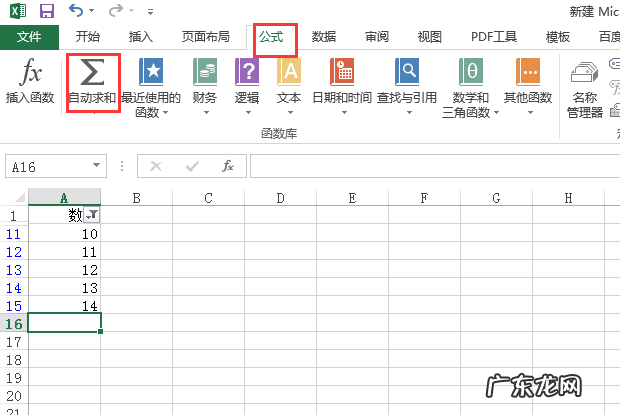Click the cell containing value 12
The image size is (620, 415).
click(64, 269)
